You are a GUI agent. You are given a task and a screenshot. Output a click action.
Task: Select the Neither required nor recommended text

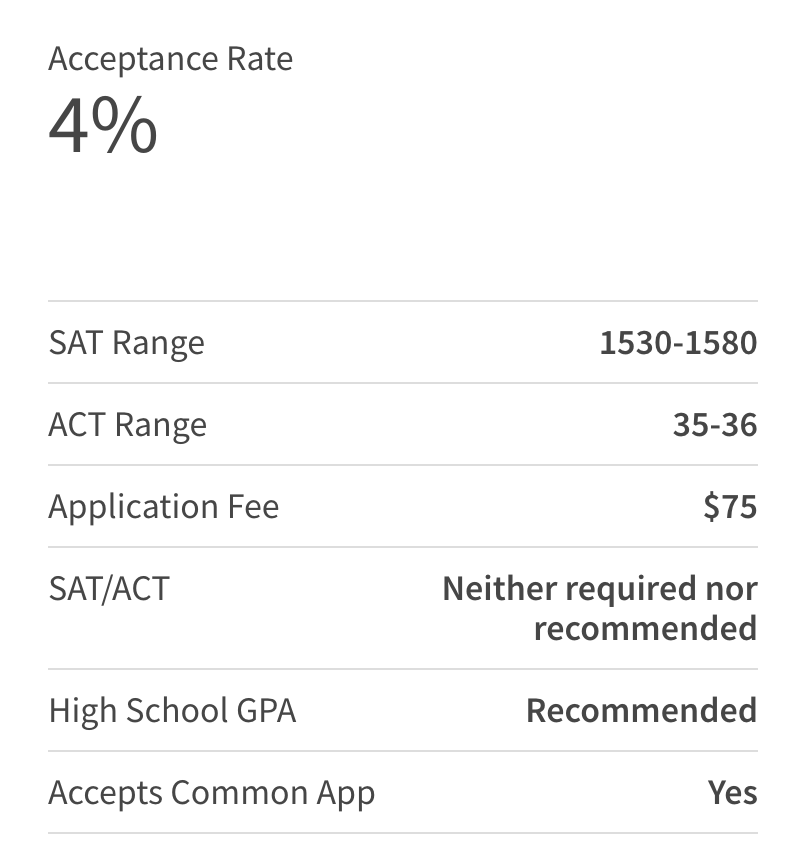point(600,608)
